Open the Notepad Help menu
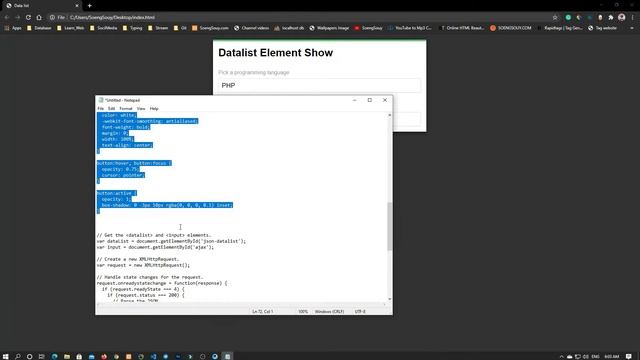Screen dimensions: 640x360 click(x=154, y=109)
